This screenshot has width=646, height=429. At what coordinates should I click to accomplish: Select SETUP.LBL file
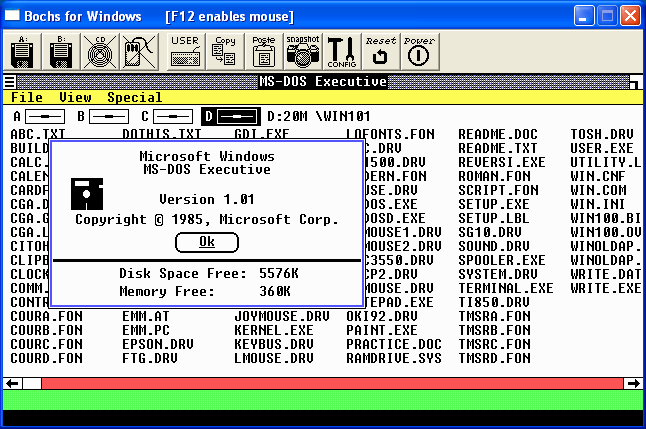[494, 218]
